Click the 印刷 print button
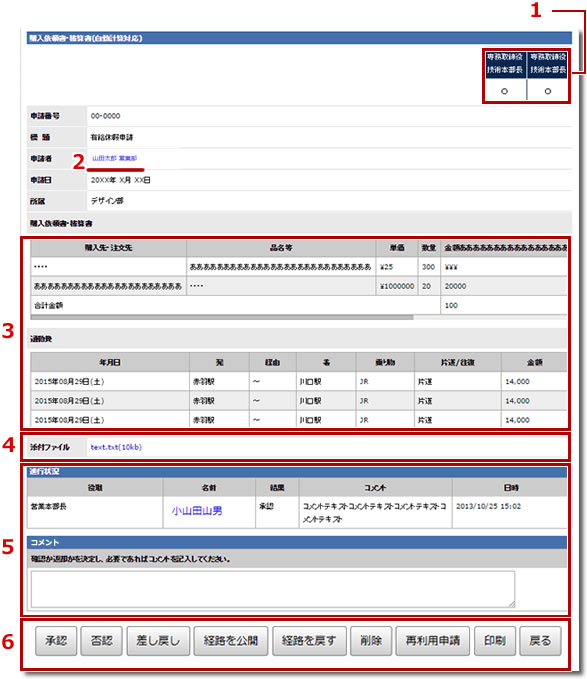The width and height of the screenshot is (587, 679). coord(495,640)
